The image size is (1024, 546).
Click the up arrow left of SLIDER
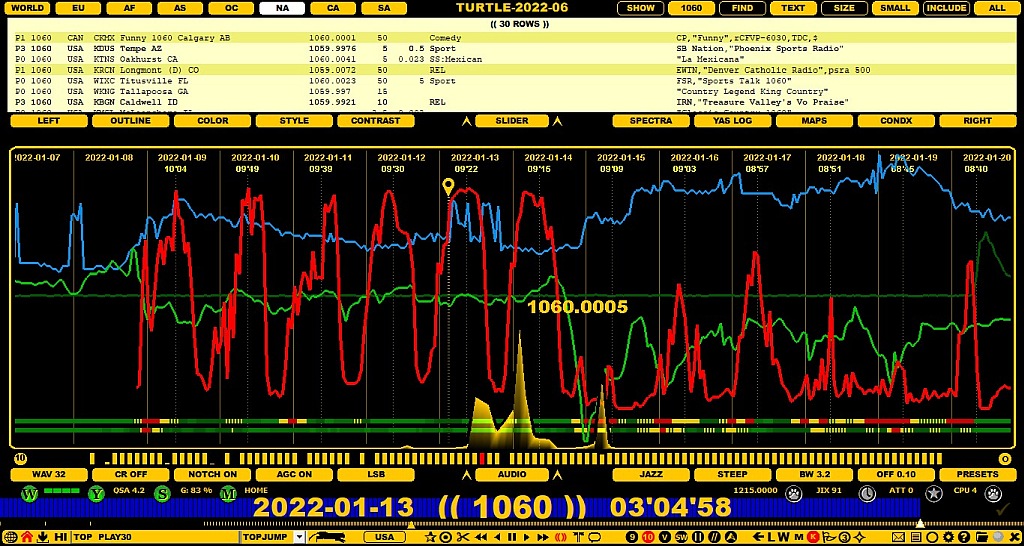pos(466,121)
